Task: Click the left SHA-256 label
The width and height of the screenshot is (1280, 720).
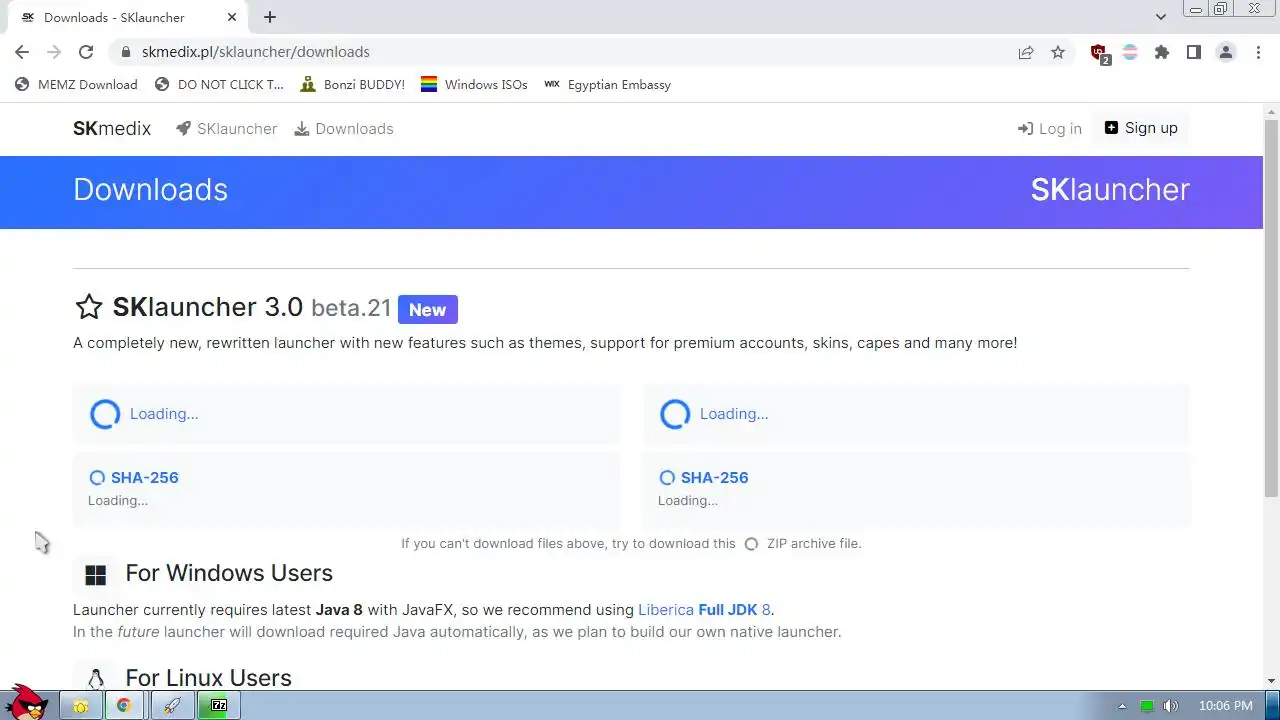Action: point(144,478)
